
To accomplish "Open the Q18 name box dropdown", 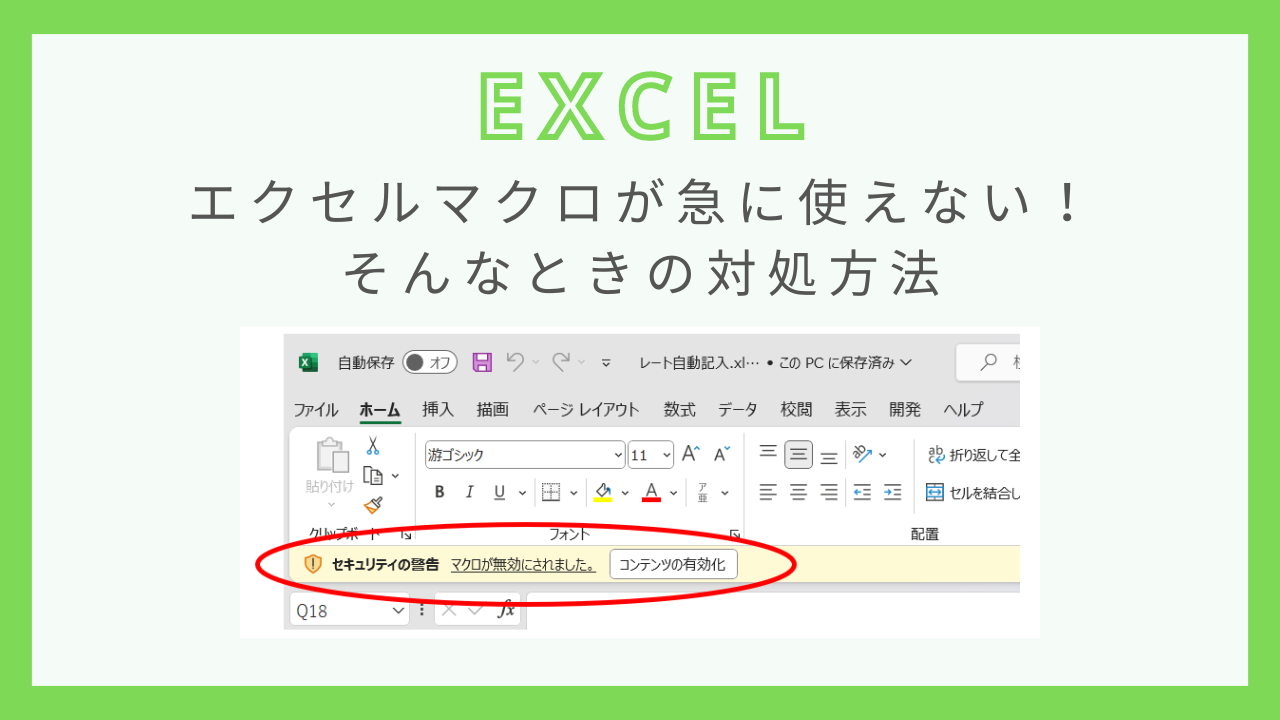I will (398, 610).
